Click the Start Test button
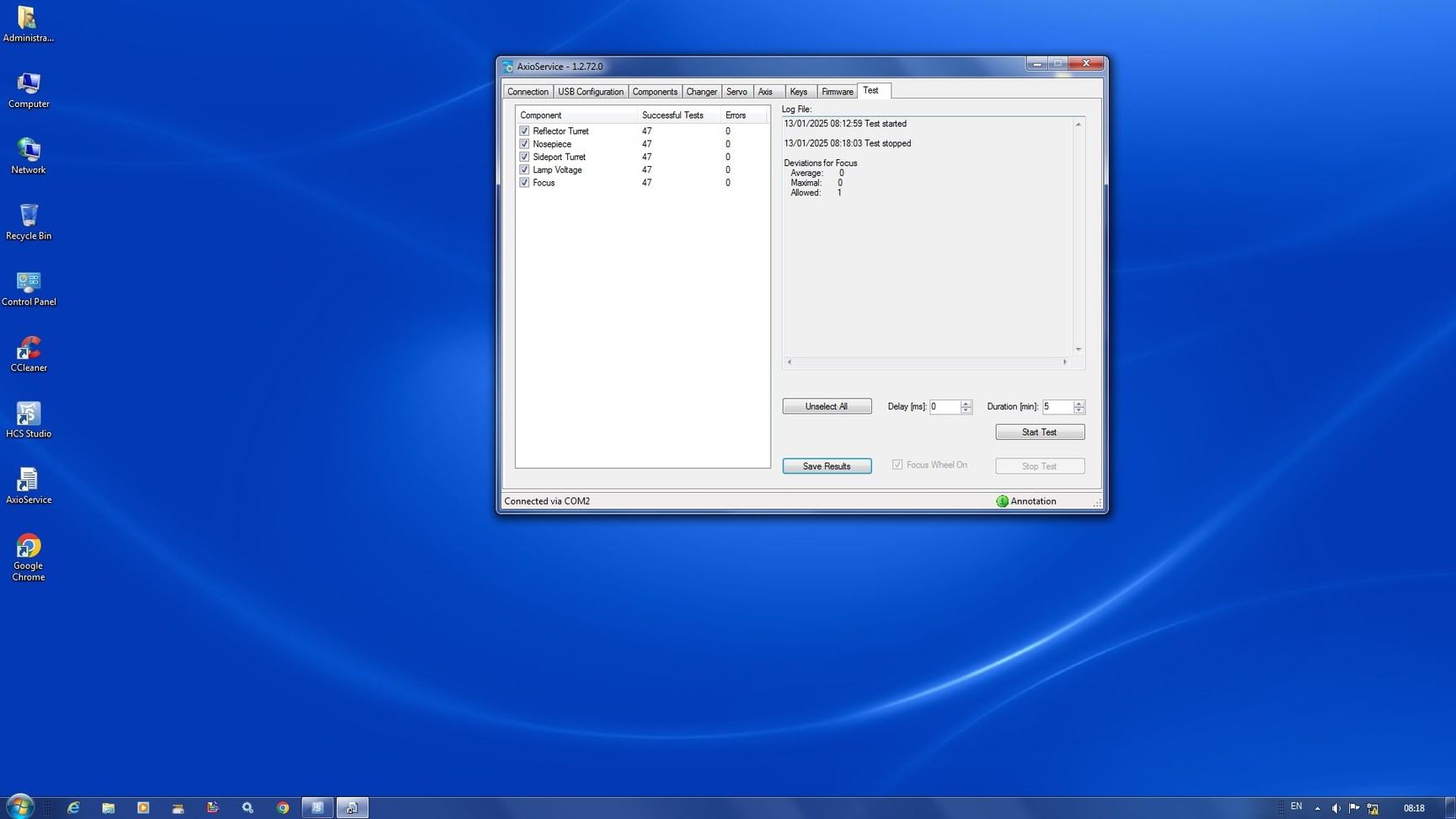Viewport: 1456px width, 819px height. 1039,432
